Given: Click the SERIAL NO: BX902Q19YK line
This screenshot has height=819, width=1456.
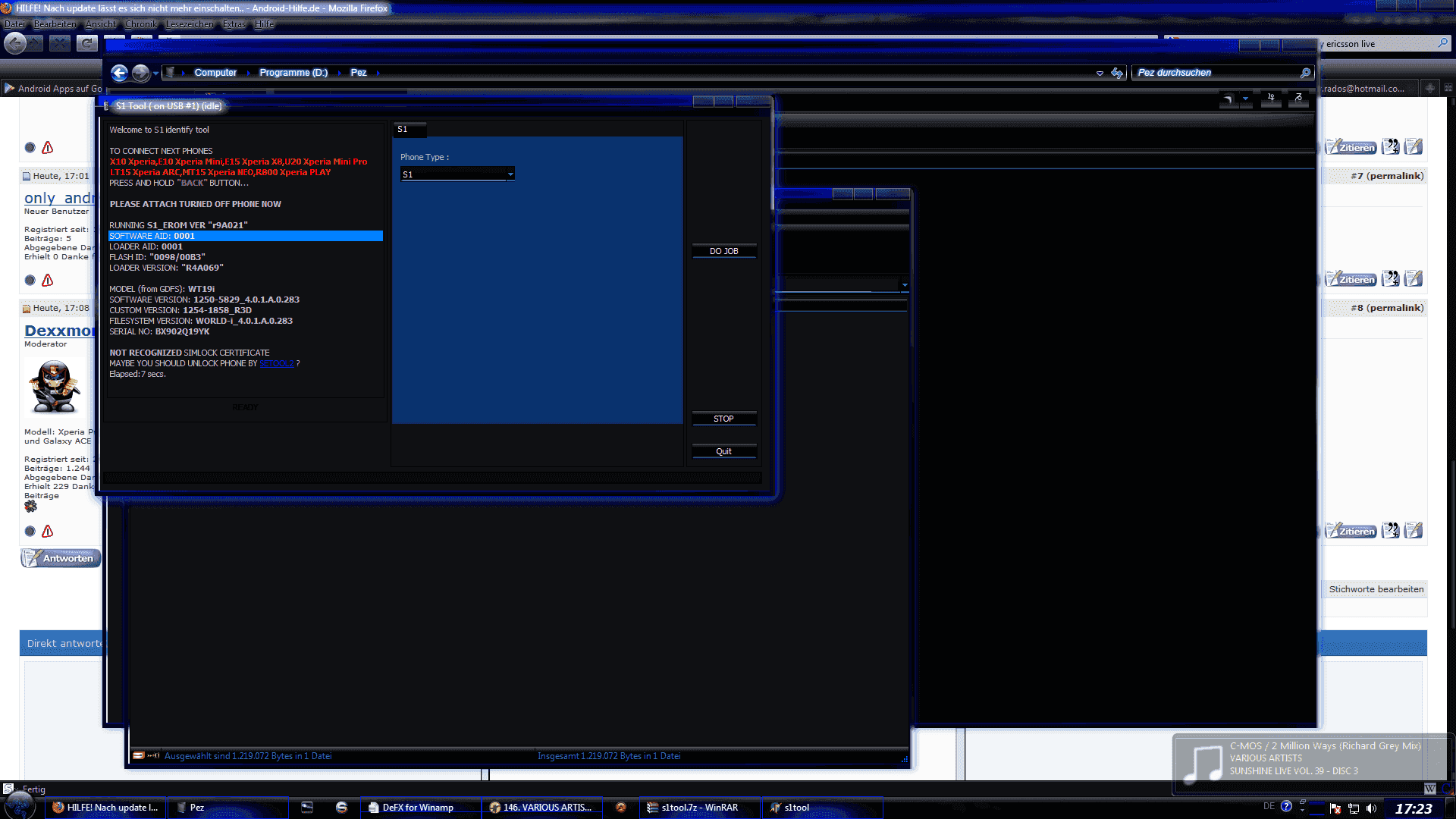Looking at the screenshot, I should [159, 331].
